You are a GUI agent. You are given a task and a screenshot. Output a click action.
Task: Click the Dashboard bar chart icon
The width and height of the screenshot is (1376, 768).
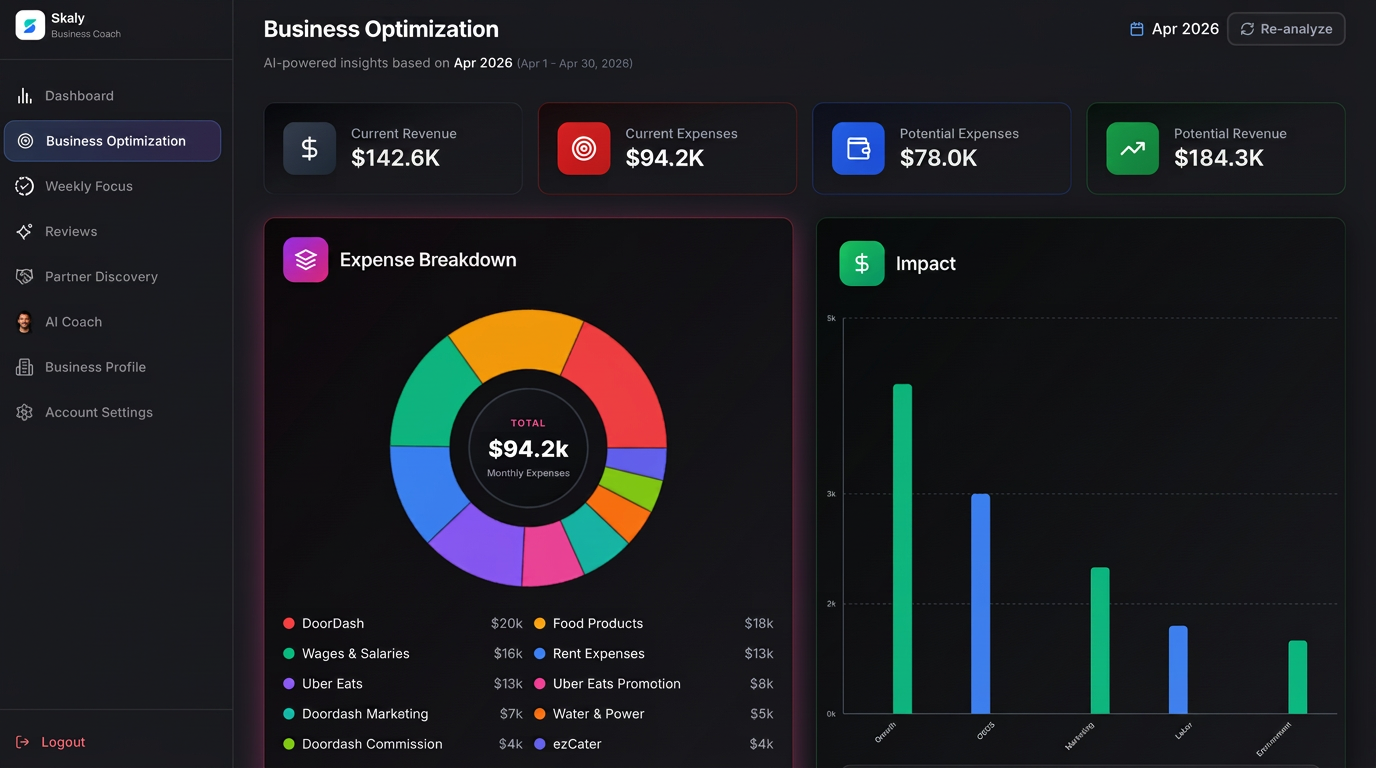(x=25, y=96)
